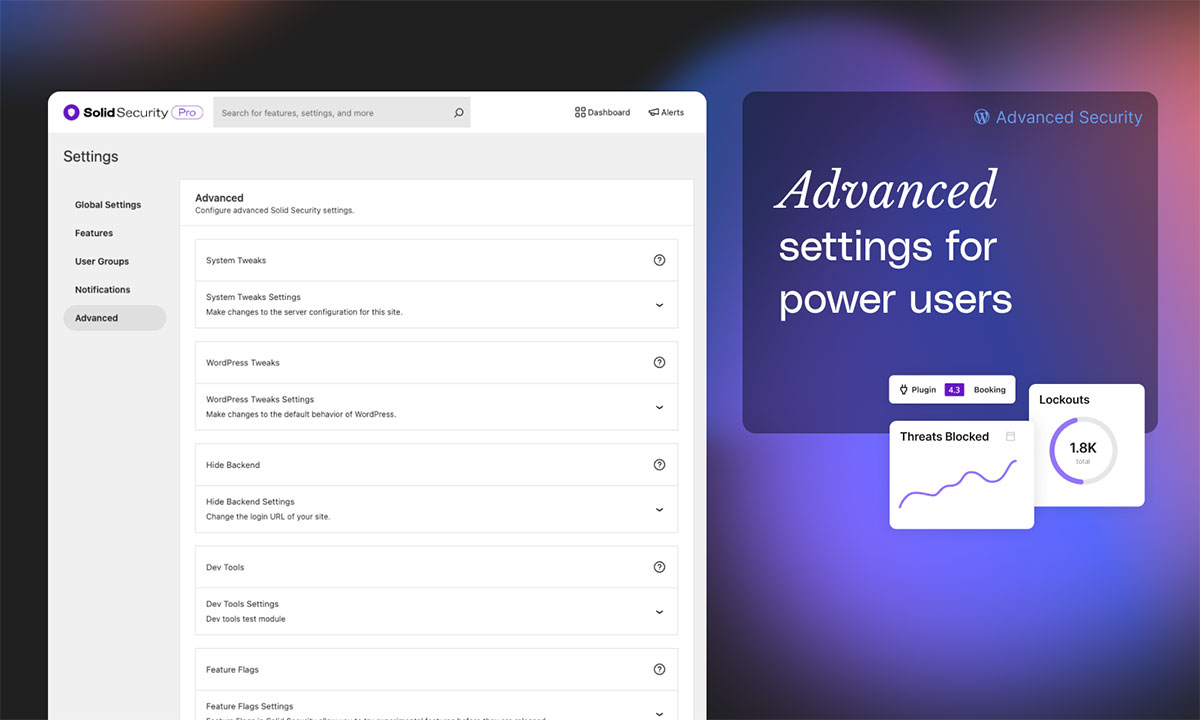Open help for Hide Backend
Viewport: 1200px width, 720px height.
659,465
